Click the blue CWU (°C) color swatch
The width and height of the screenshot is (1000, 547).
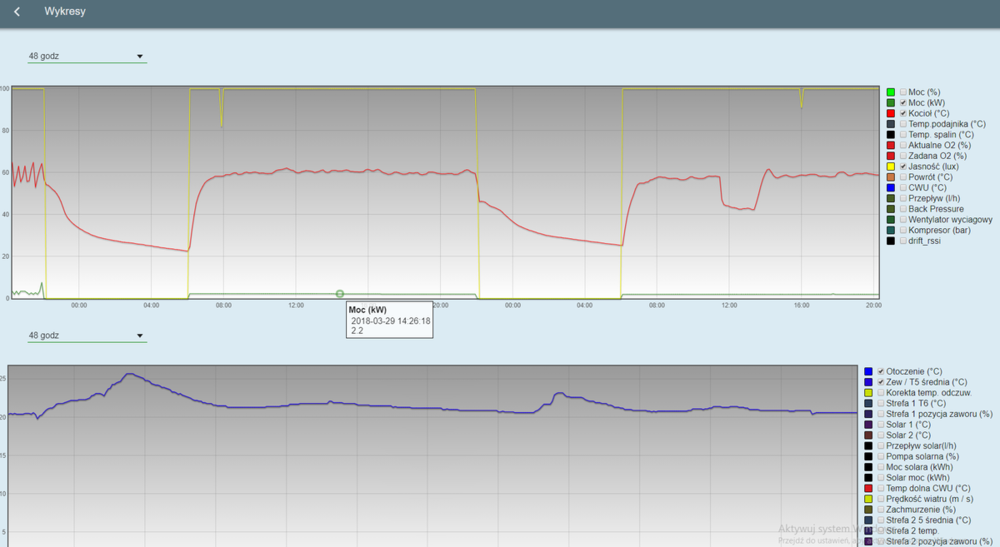coord(890,187)
